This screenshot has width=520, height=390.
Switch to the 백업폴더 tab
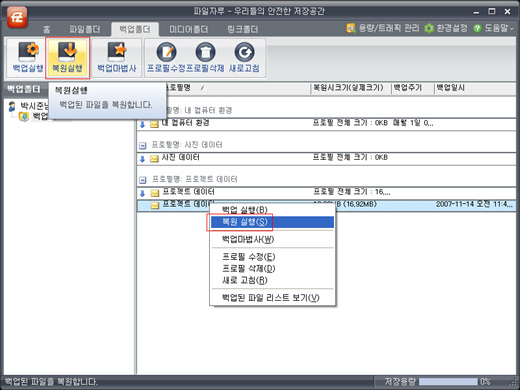coord(135,29)
